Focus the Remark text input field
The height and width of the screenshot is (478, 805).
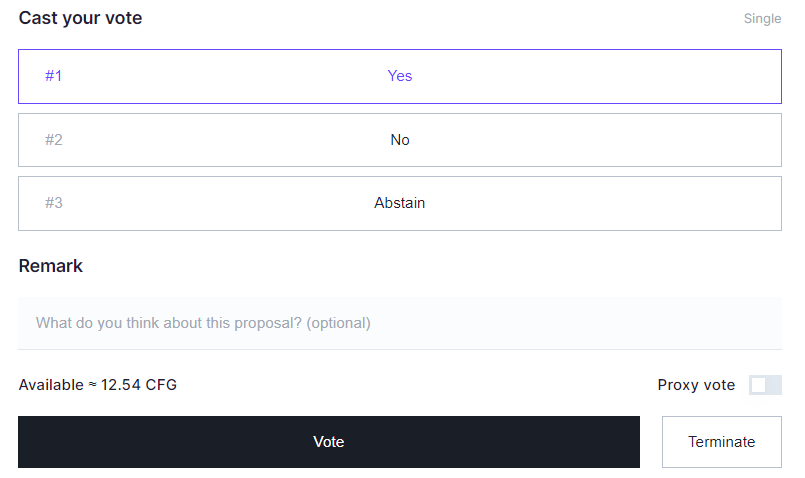(x=400, y=323)
